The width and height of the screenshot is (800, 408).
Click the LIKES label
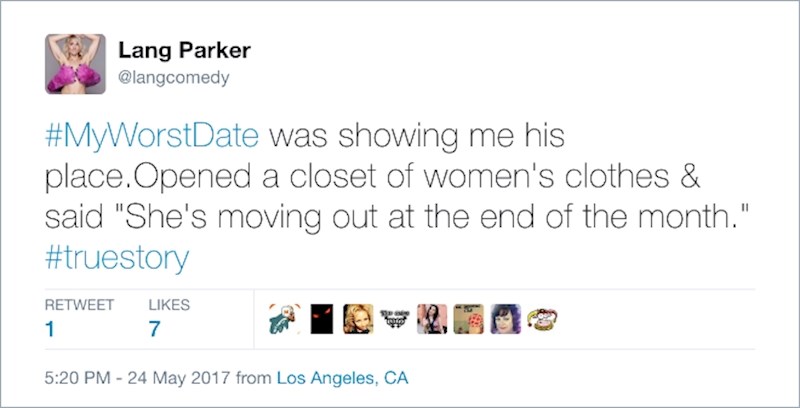(169, 304)
